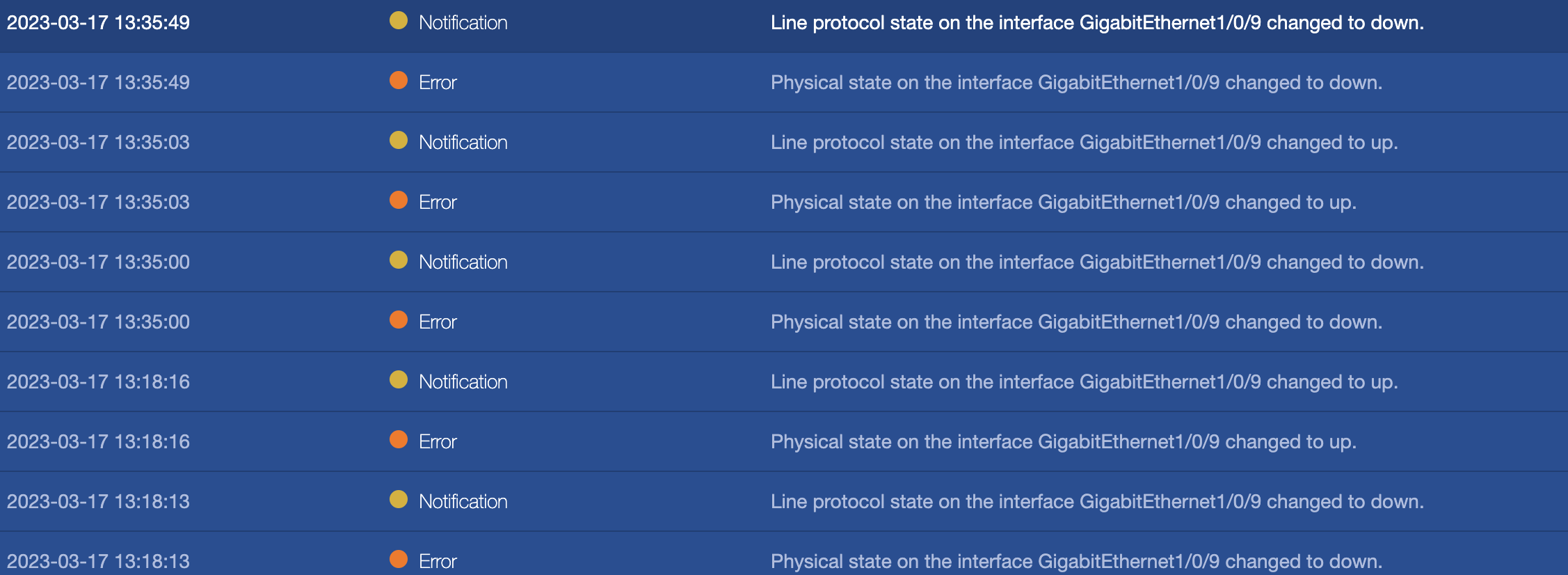Select the orange dot of the 13:35:00 Error

point(399,320)
